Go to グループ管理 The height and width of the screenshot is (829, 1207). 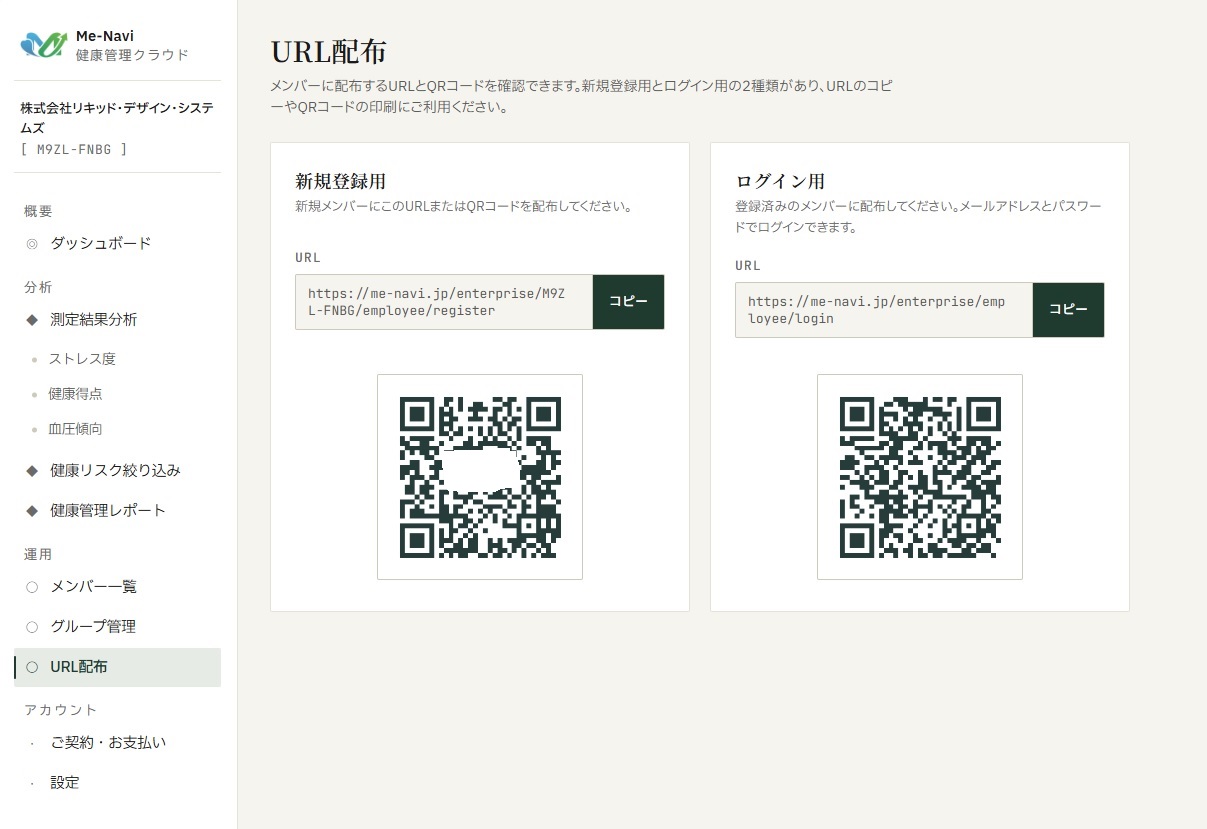[117, 626]
